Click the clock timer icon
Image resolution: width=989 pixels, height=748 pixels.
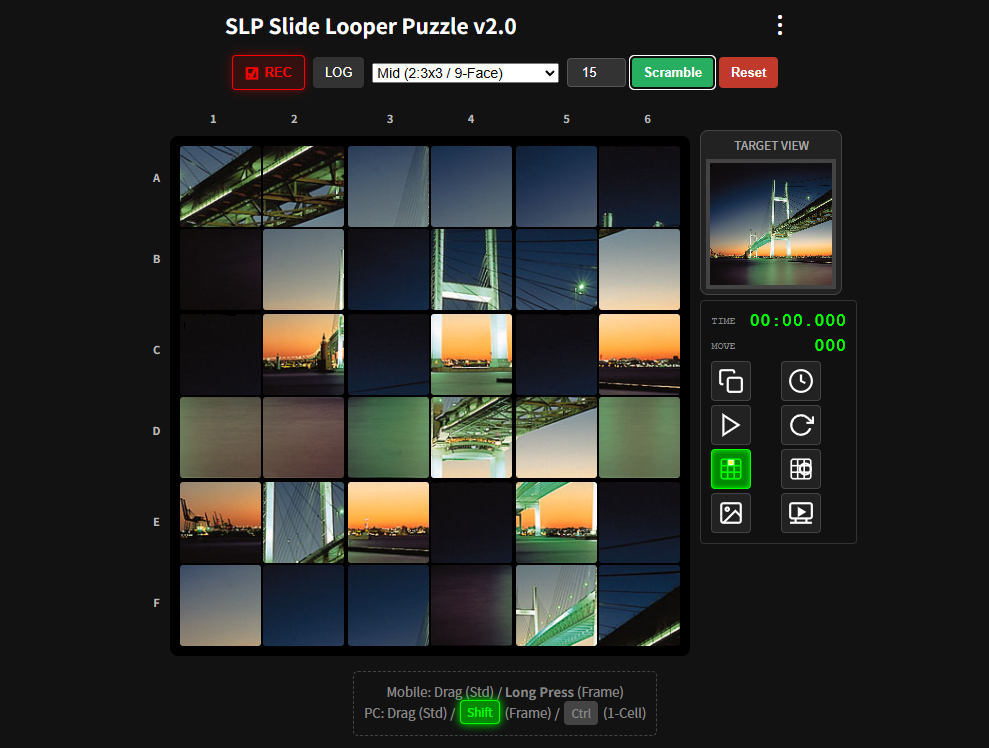(x=800, y=381)
